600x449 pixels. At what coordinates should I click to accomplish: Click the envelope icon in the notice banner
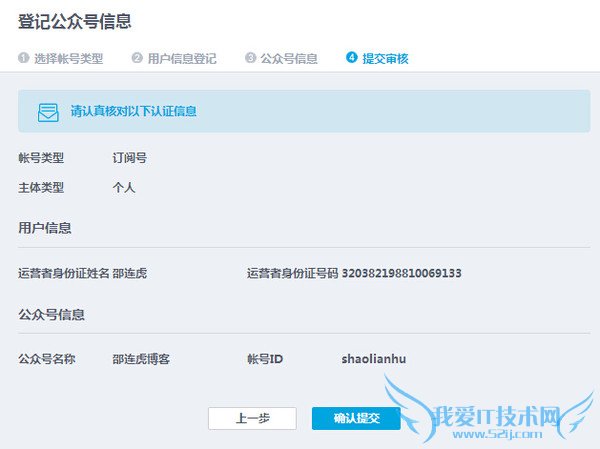click(48, 112)
